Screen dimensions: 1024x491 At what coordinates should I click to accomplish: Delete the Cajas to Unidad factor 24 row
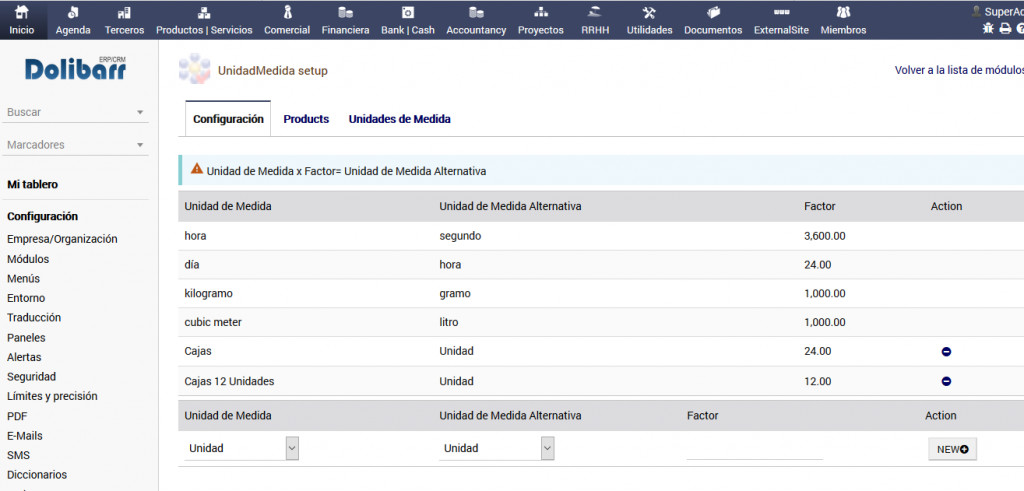[x=946, y=352]
